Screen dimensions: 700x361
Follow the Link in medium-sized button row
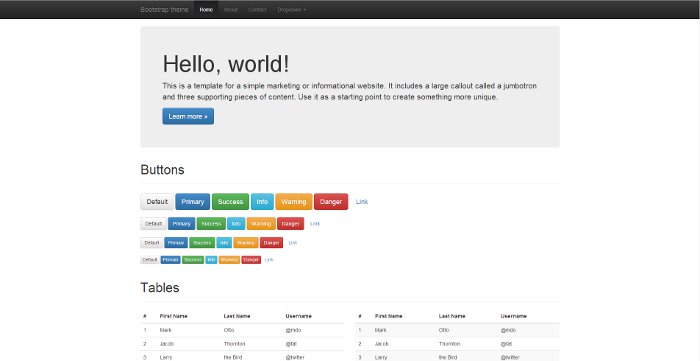pyautogui.click(x=315, y=224)
